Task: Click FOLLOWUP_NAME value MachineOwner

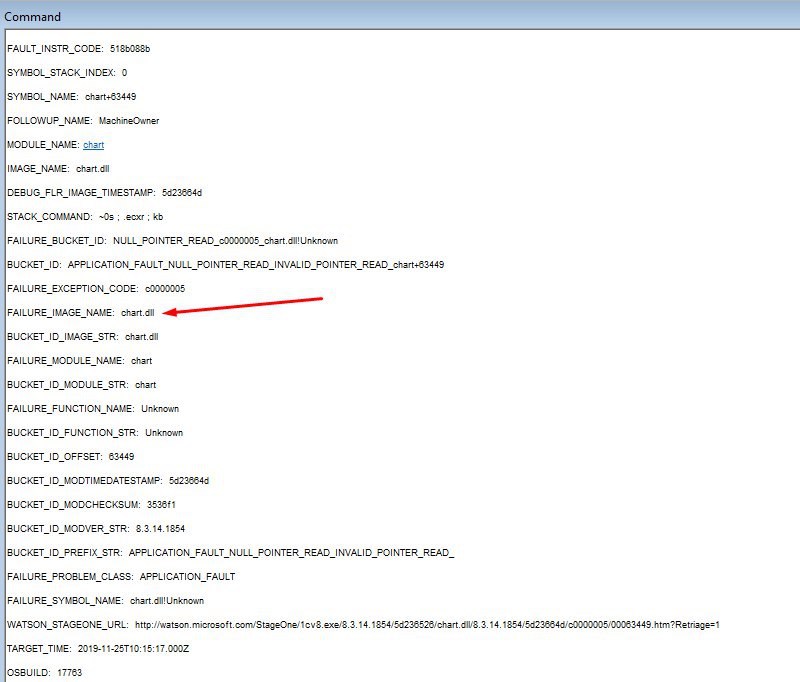Action: [129, 121]
